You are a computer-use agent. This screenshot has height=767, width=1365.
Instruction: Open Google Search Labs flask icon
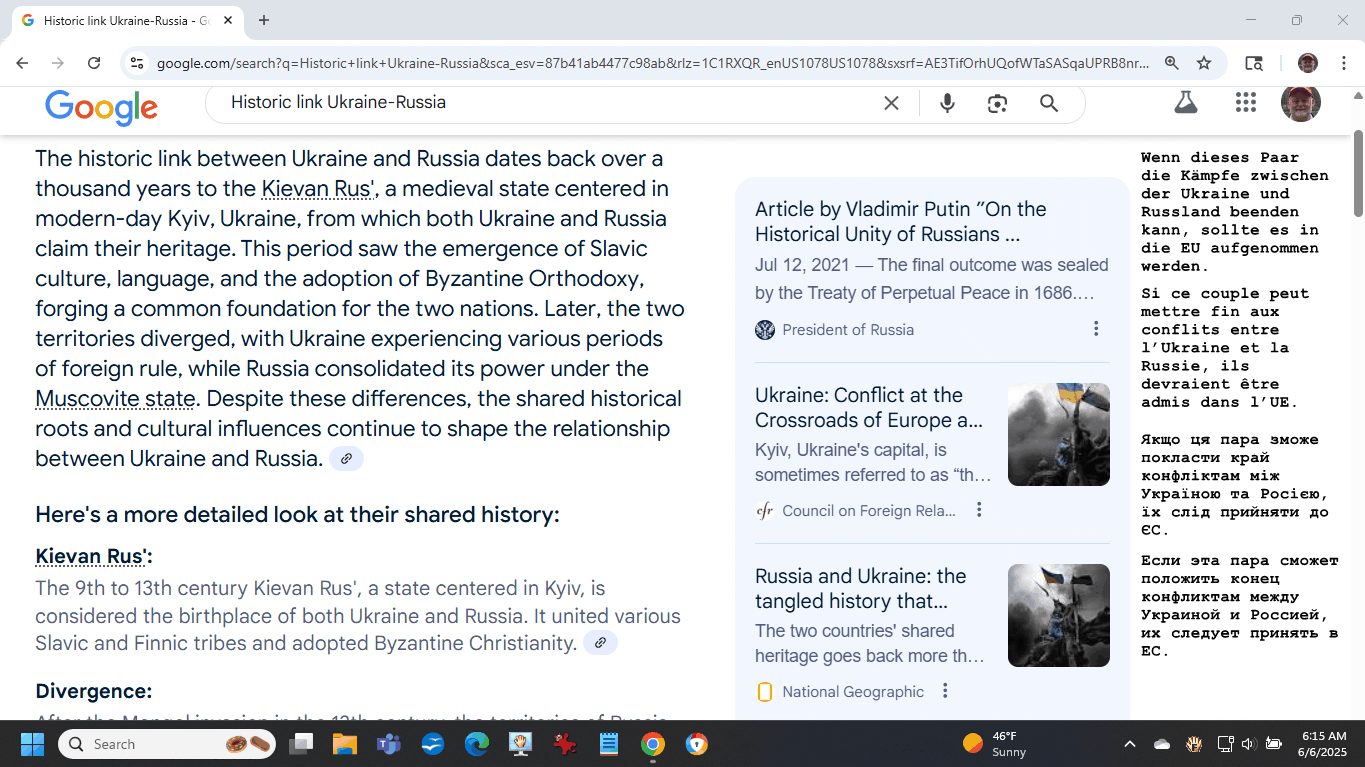click(1186, 102)
